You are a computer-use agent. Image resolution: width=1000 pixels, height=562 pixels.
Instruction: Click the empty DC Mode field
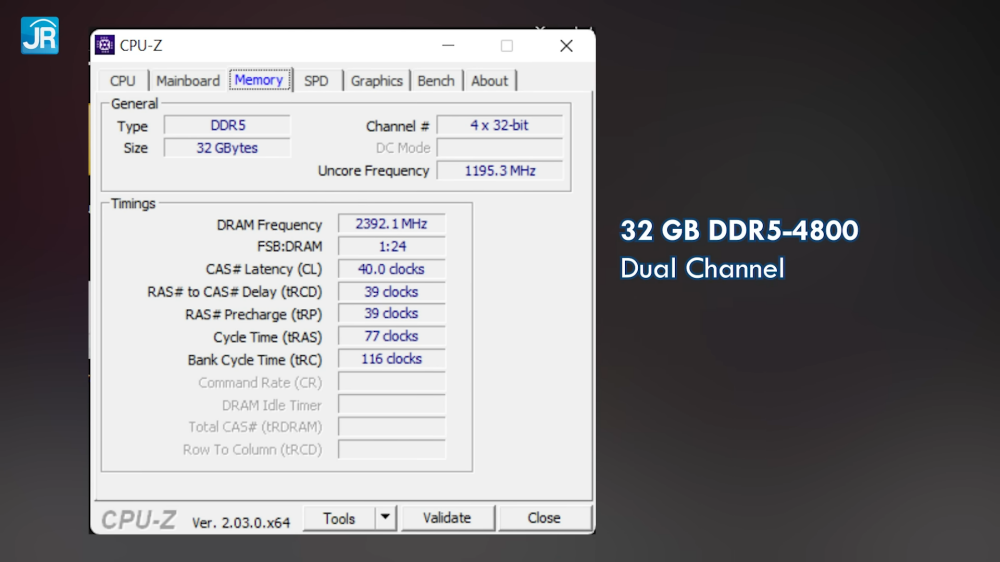click(x=499, y=148)
